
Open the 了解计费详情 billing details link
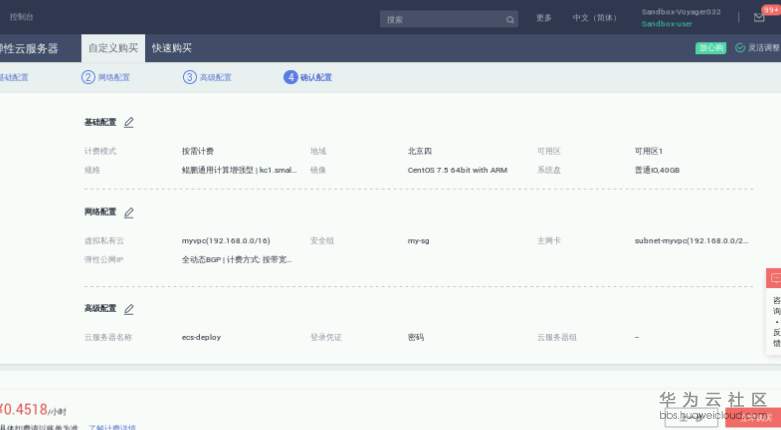[x=112, y=427]
